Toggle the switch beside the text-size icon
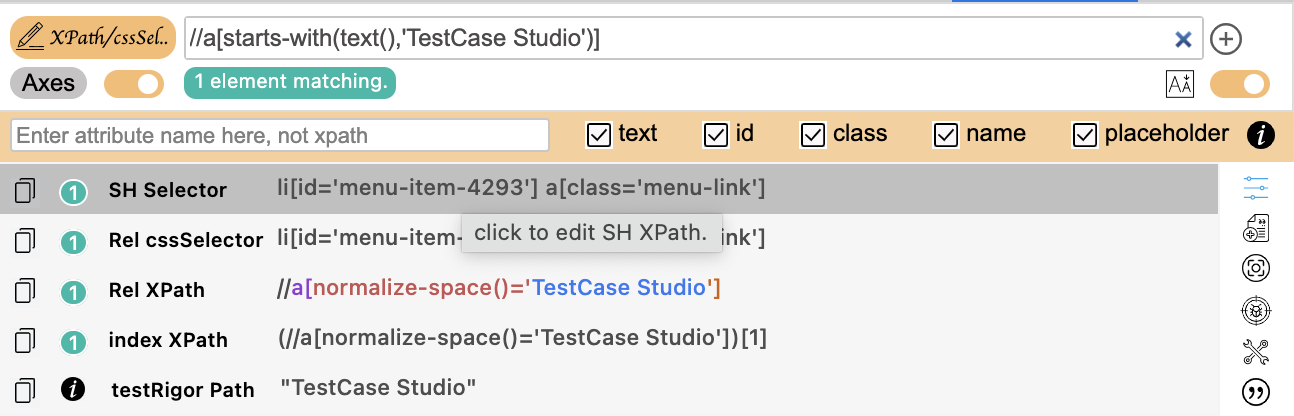The image size is (1294, 416). [1240, 84]
